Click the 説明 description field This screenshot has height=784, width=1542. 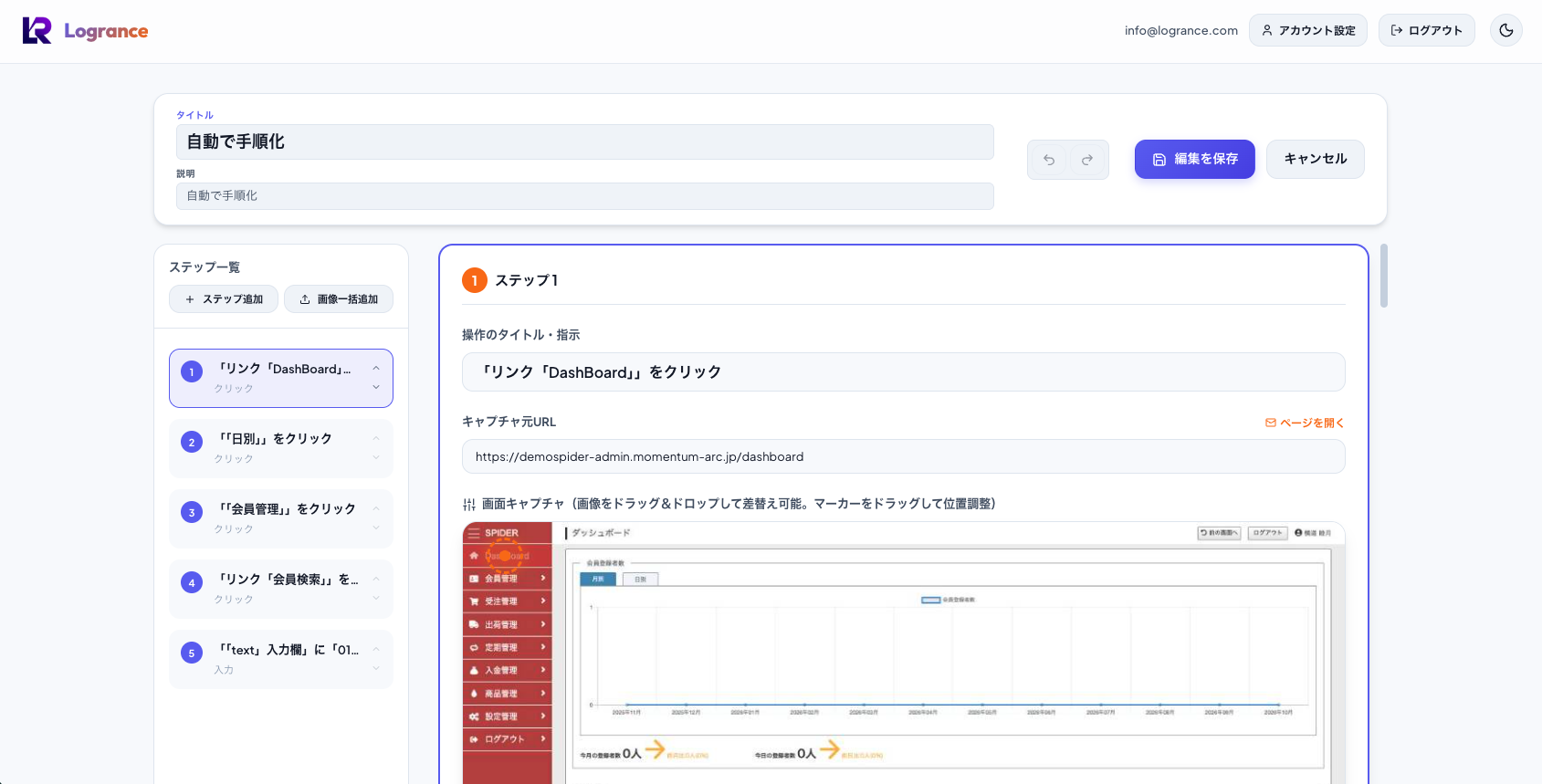tap(585, 196)
